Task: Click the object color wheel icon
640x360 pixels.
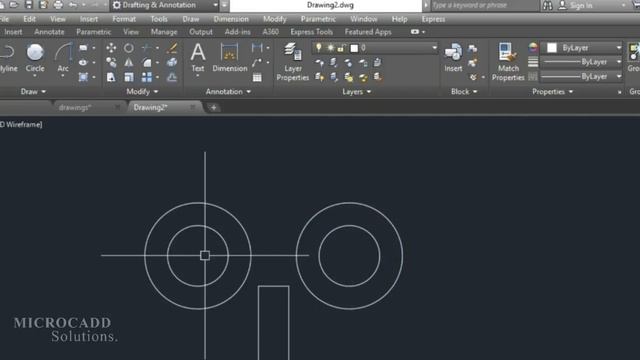Action: point(533,48)
